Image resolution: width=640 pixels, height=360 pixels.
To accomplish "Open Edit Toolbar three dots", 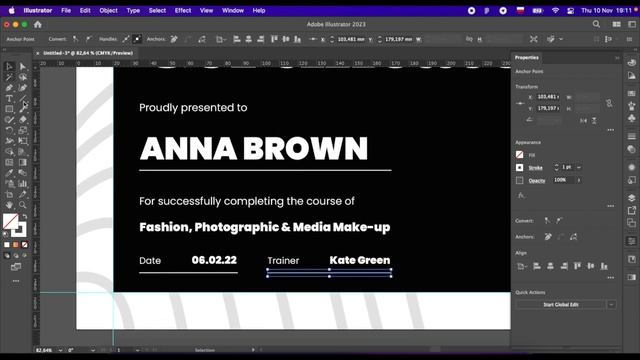I will pos(16,281).
